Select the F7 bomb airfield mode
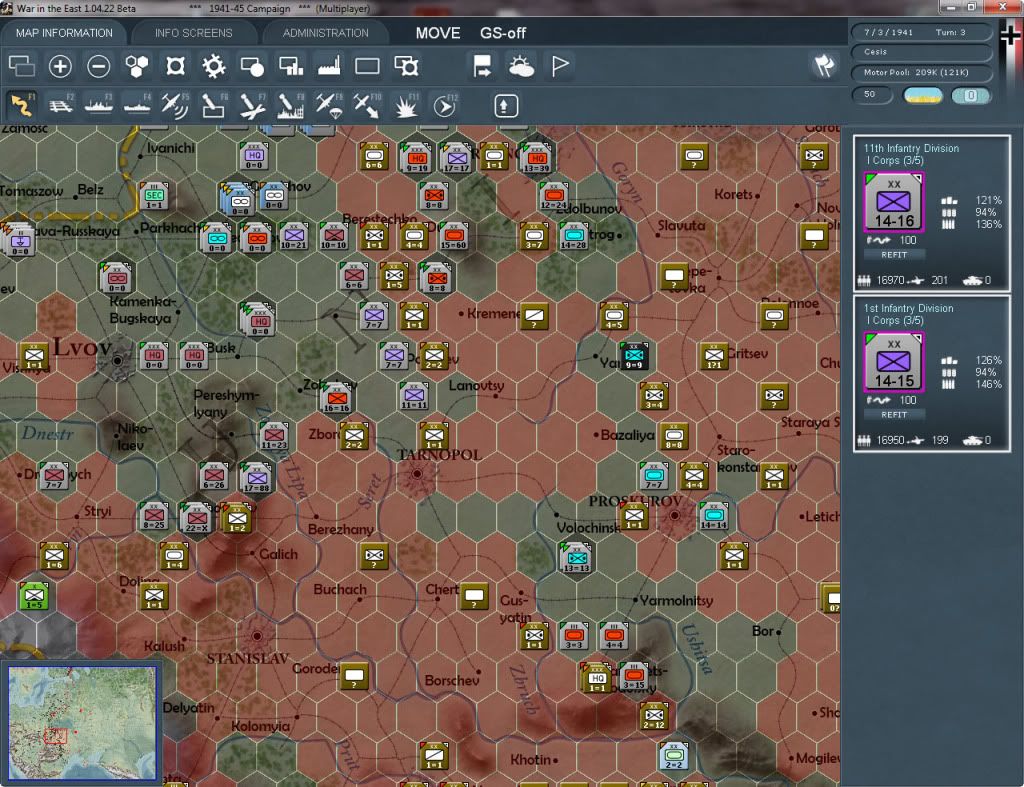 point(252,105)
